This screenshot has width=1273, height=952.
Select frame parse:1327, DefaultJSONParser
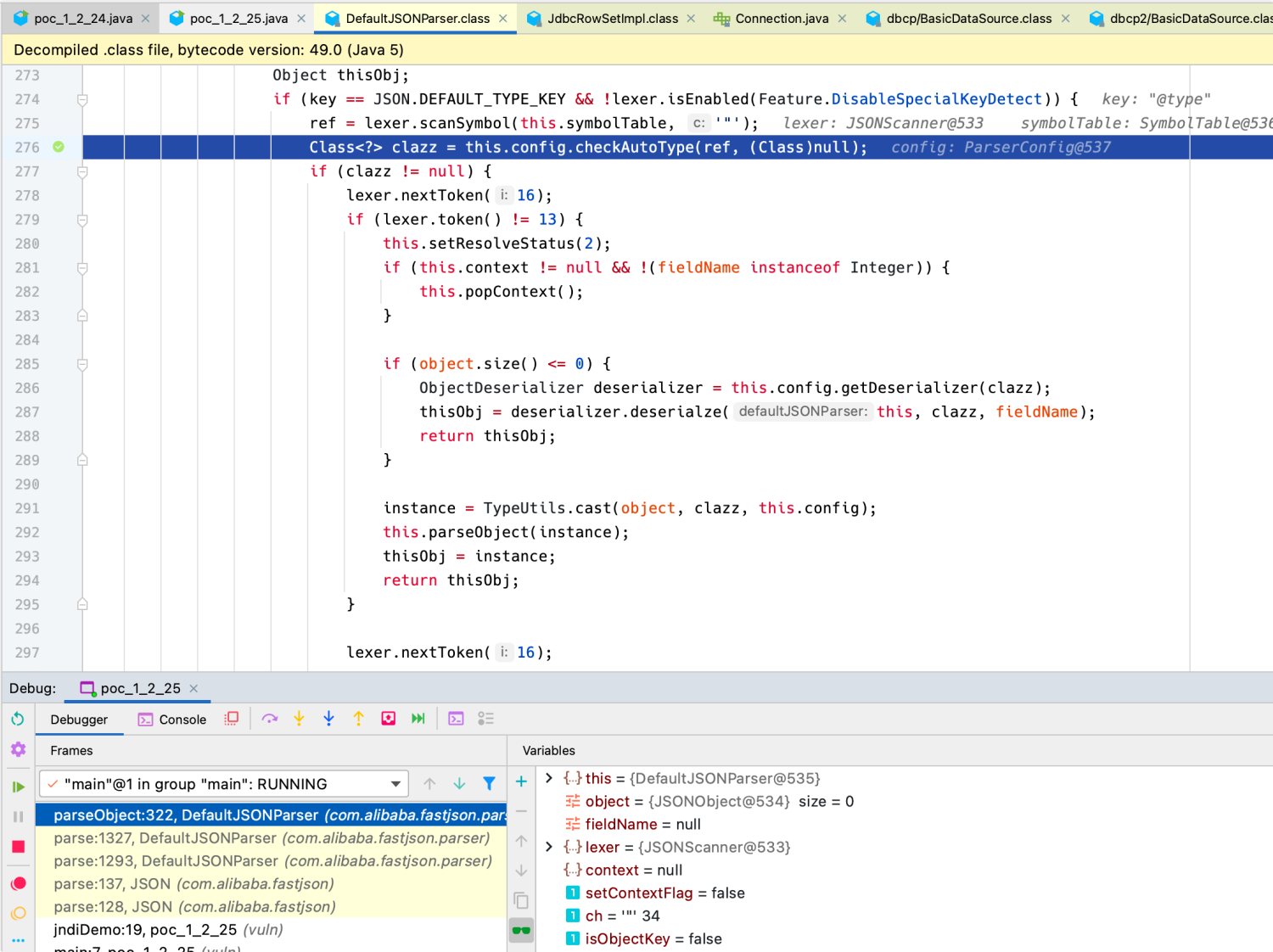point(272,838)
